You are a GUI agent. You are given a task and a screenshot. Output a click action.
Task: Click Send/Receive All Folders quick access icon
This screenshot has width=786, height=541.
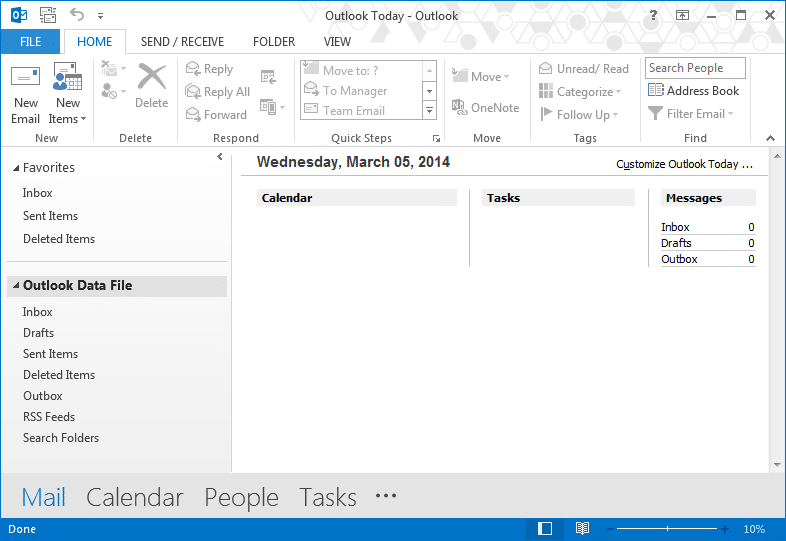pos(48,15)
